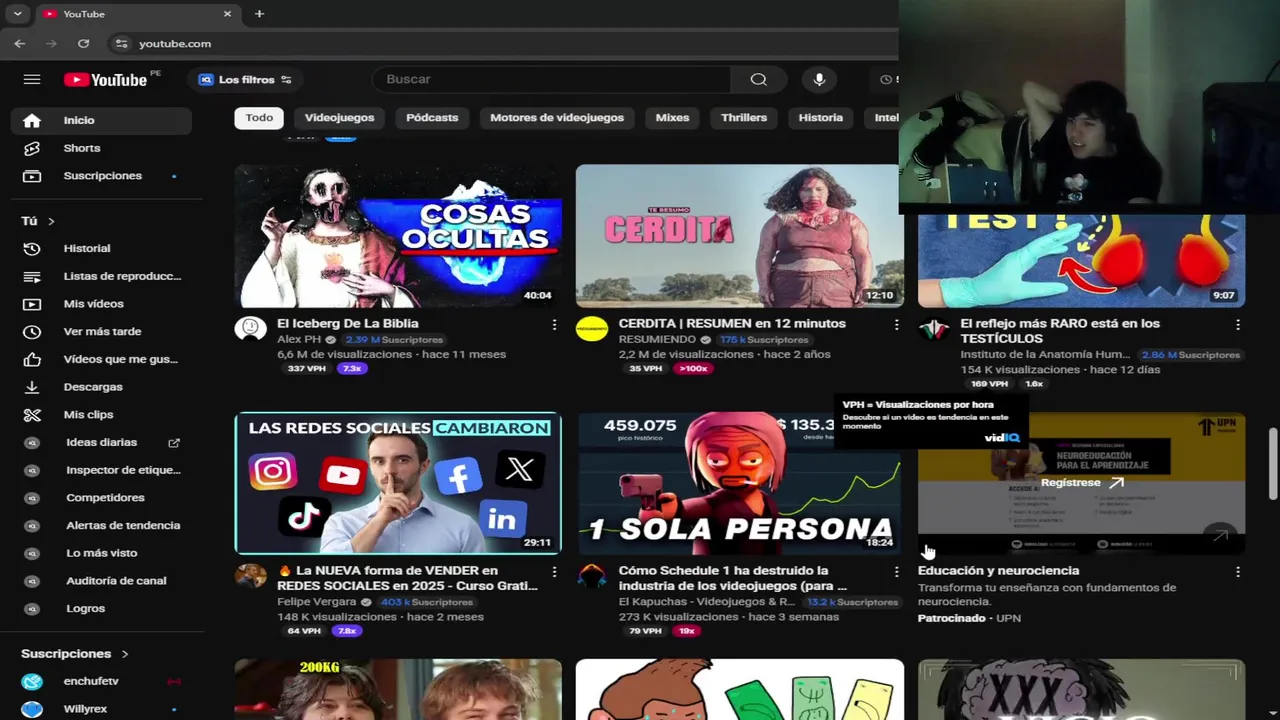
Task: Open options for El Iceberg De La Biblia
Action: [x=554, y=325]
